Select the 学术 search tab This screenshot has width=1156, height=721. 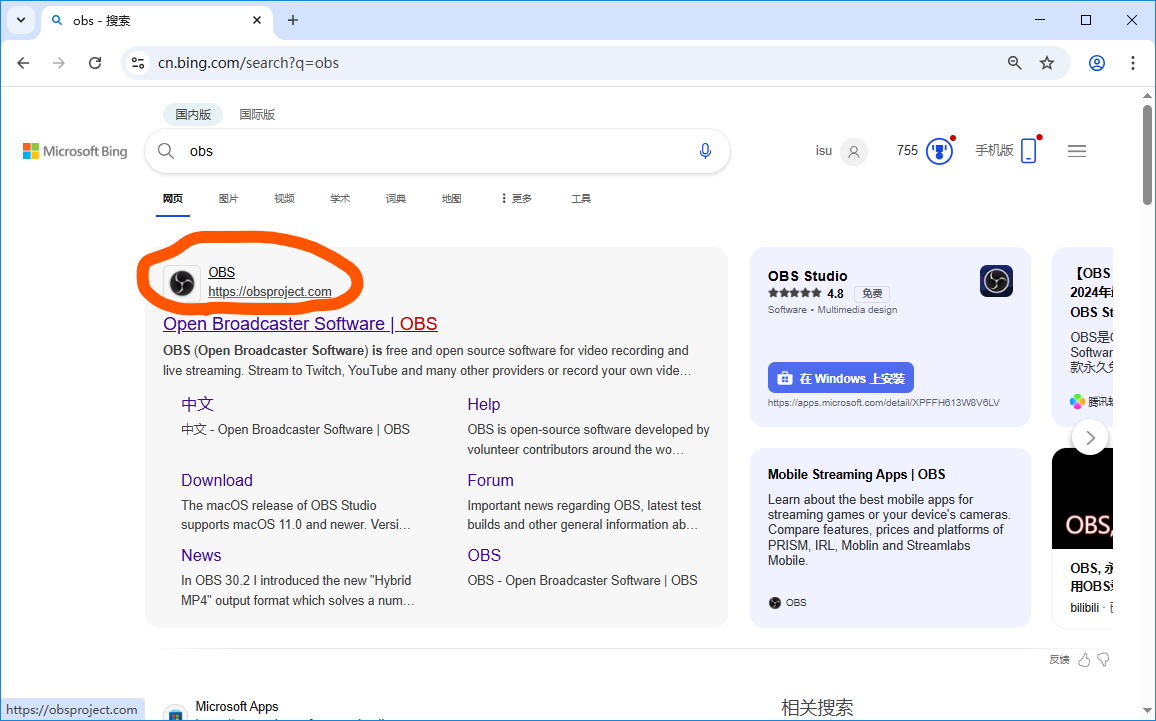[x=340, y=198]
